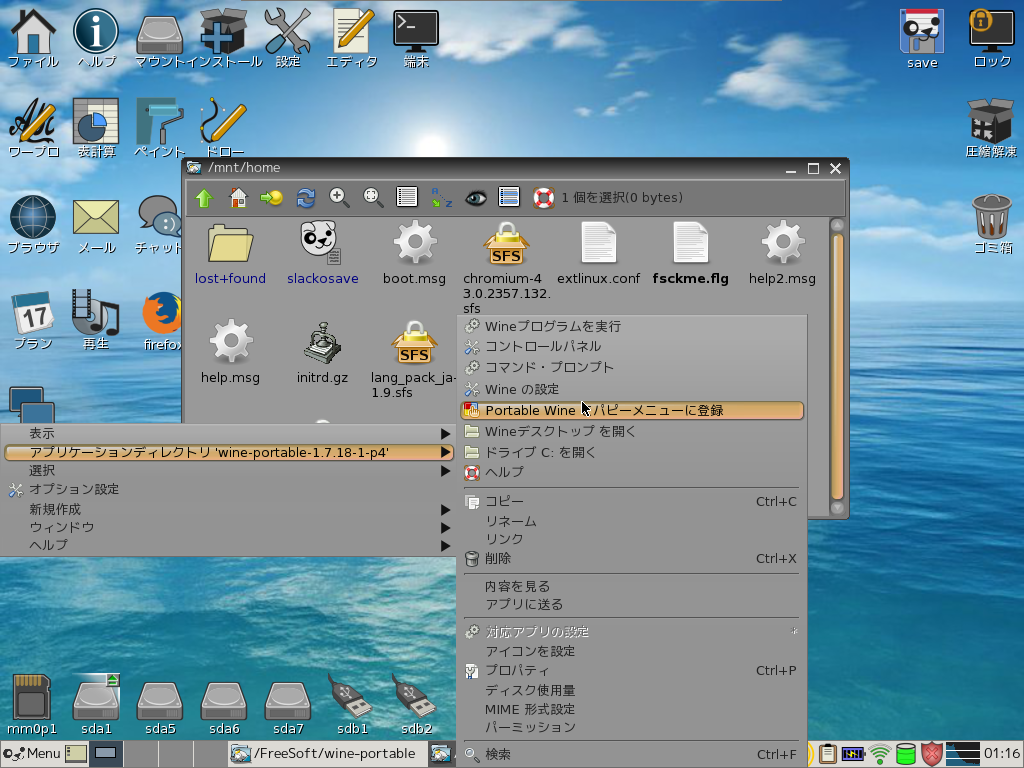Click the /FreeSoft/wine-portable taskbar button
1024x768 pixels.
(325, 754)
